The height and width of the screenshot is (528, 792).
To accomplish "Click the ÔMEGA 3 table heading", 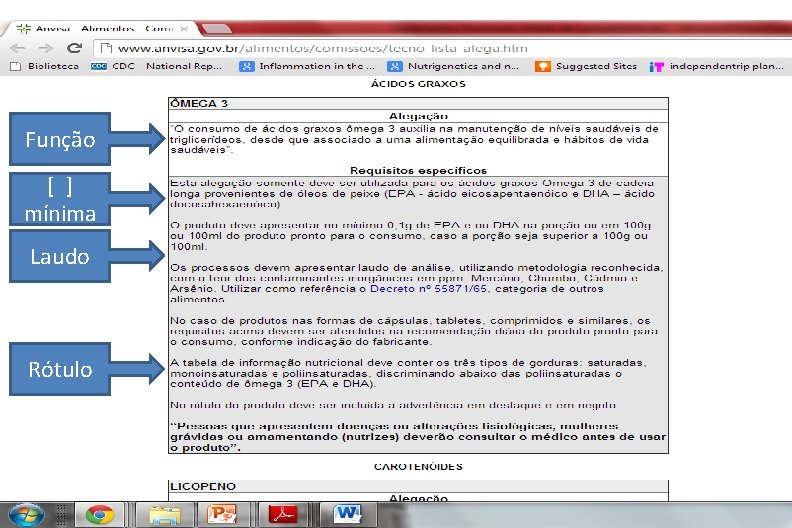I will pyautogui.click(x=199, y=104).
